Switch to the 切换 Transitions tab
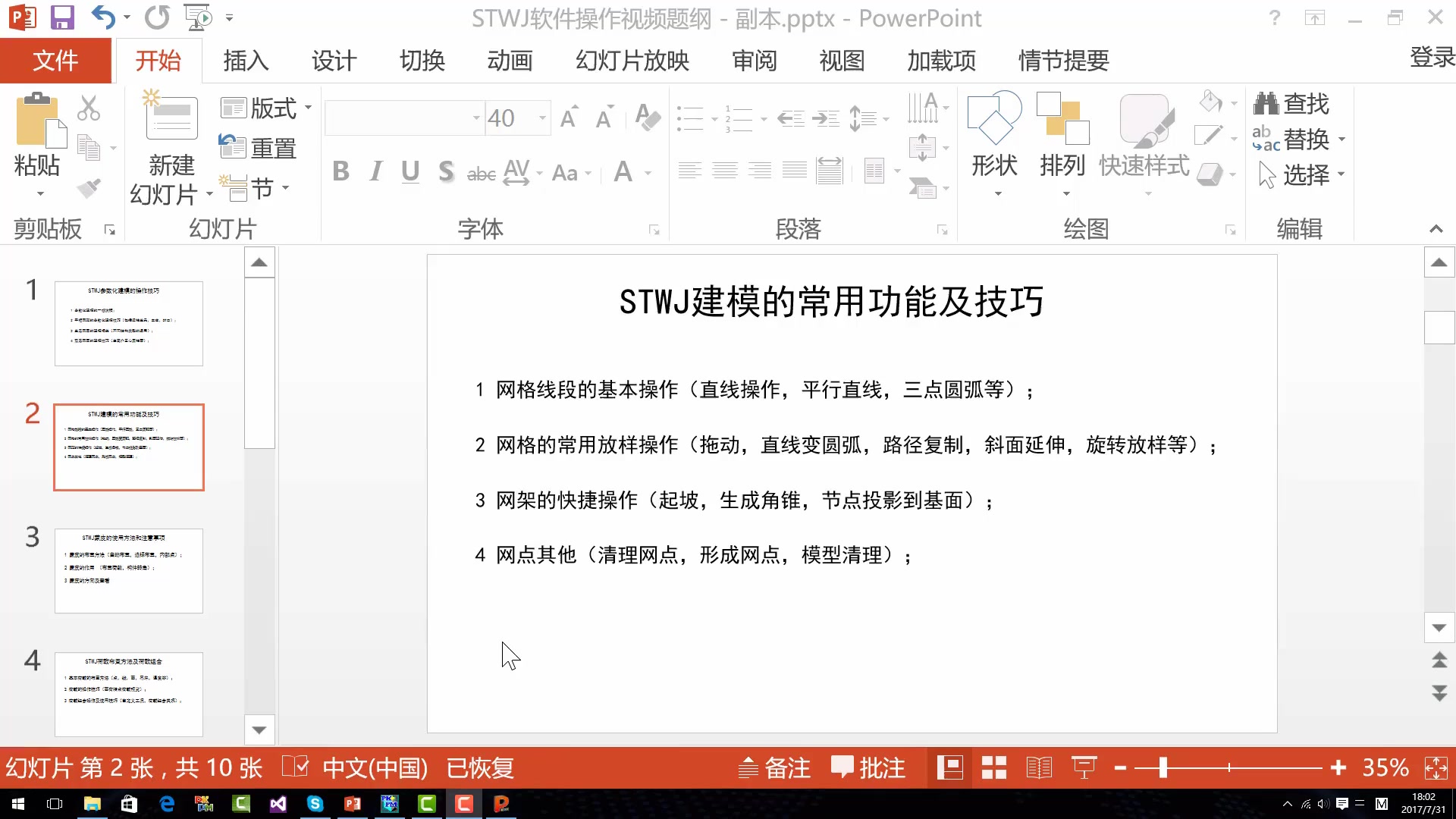1456x819 pixels. click(422, 61)
